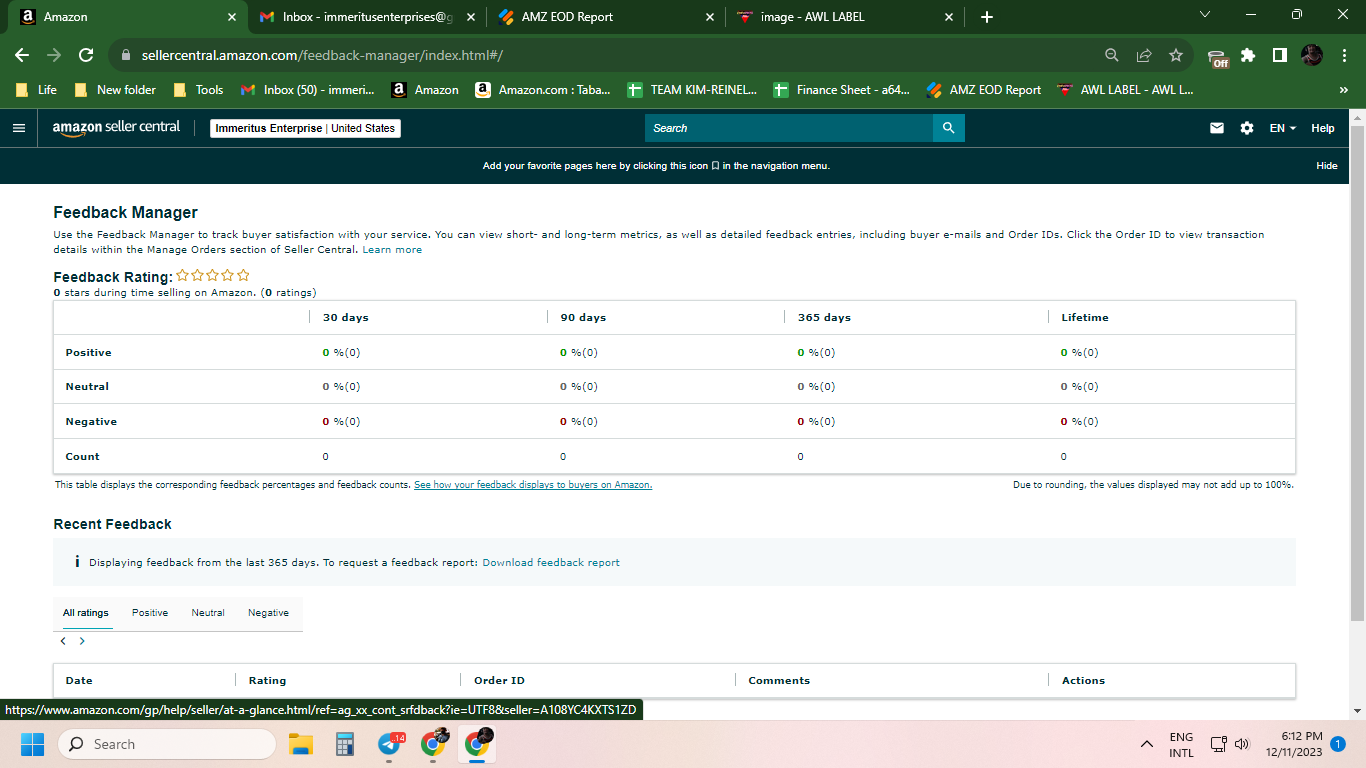
Task: Open the Chrome three-dot menu
Action: (1345, 55)
